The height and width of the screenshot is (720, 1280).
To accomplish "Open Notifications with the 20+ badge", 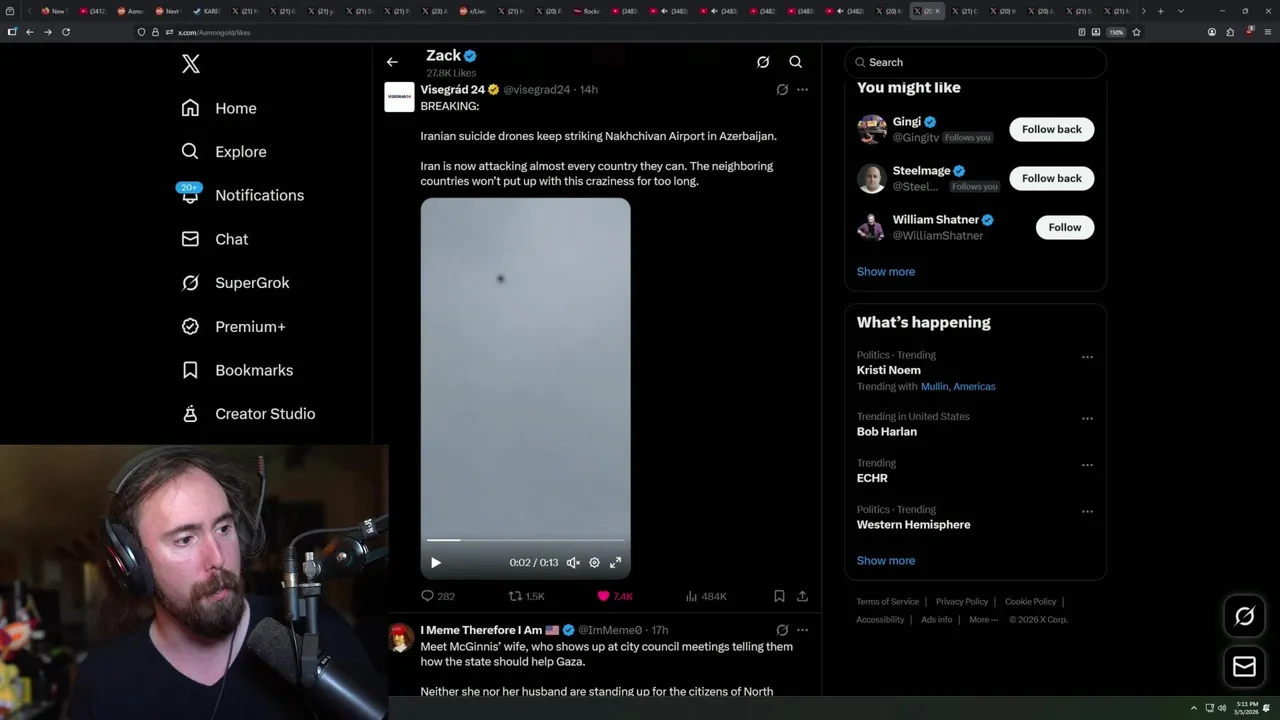I will pyautogui.click(x=241, y=195).
